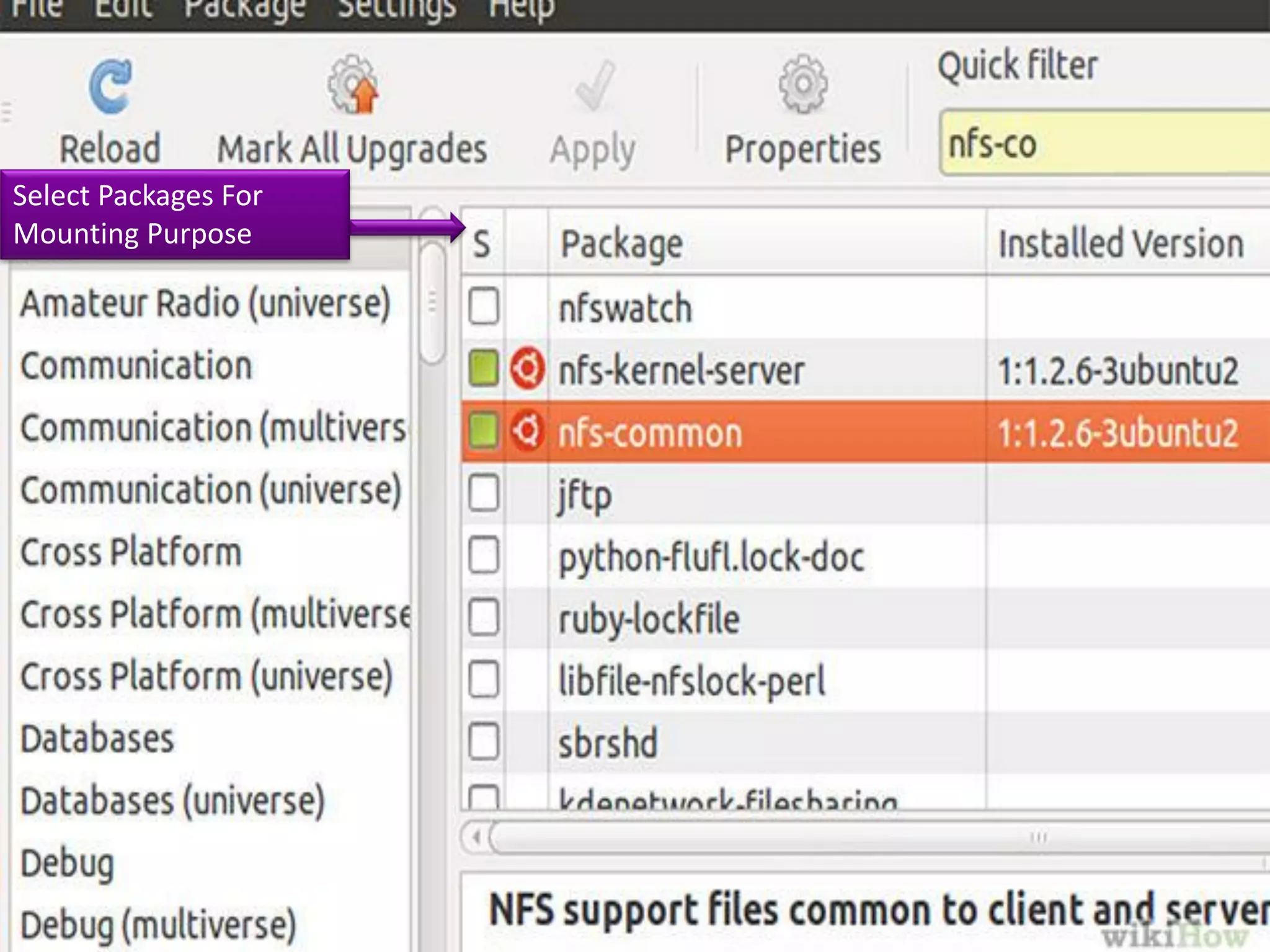Select the sbrshd package name
The width and height of the screenshot is (1270, 952).
[x=608, y=743]
